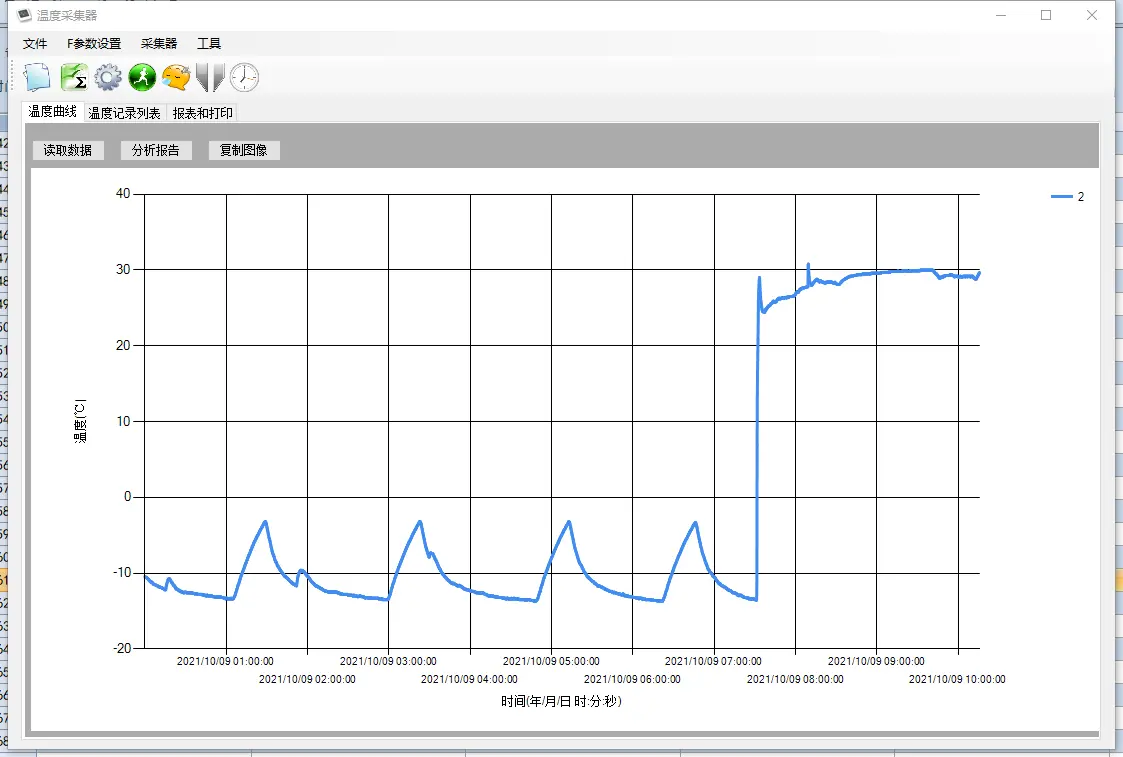The width and height of the screenshot is (1123, 757).
Task: Click the 温度采集器 title bar app icon
Action: (25, 15)
